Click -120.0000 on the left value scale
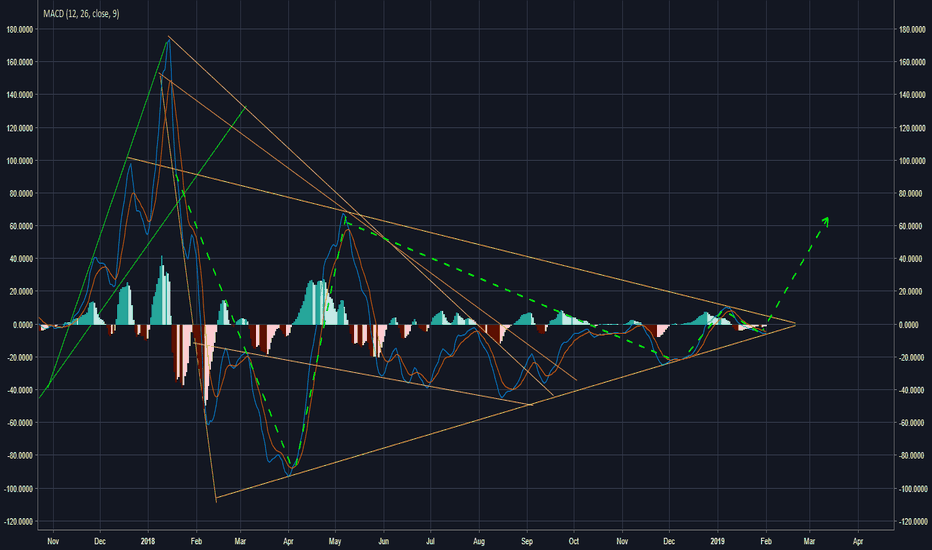This screenshot has width=932, height=550. coord(18,521)
